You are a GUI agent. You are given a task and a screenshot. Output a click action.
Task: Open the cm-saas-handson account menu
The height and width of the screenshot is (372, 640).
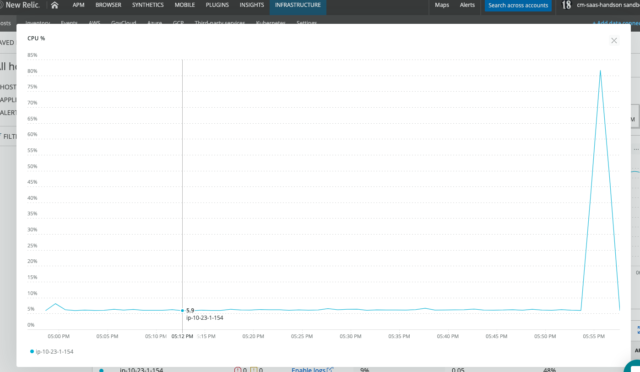(x=600, y=5)
